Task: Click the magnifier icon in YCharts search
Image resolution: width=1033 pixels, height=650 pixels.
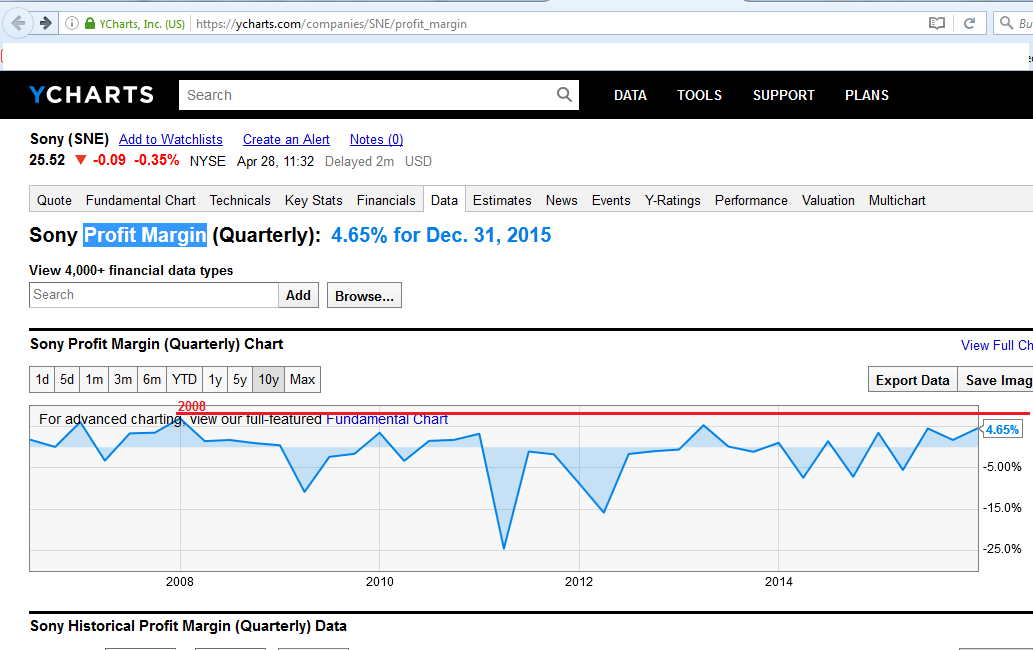Action: pos(565,95)
